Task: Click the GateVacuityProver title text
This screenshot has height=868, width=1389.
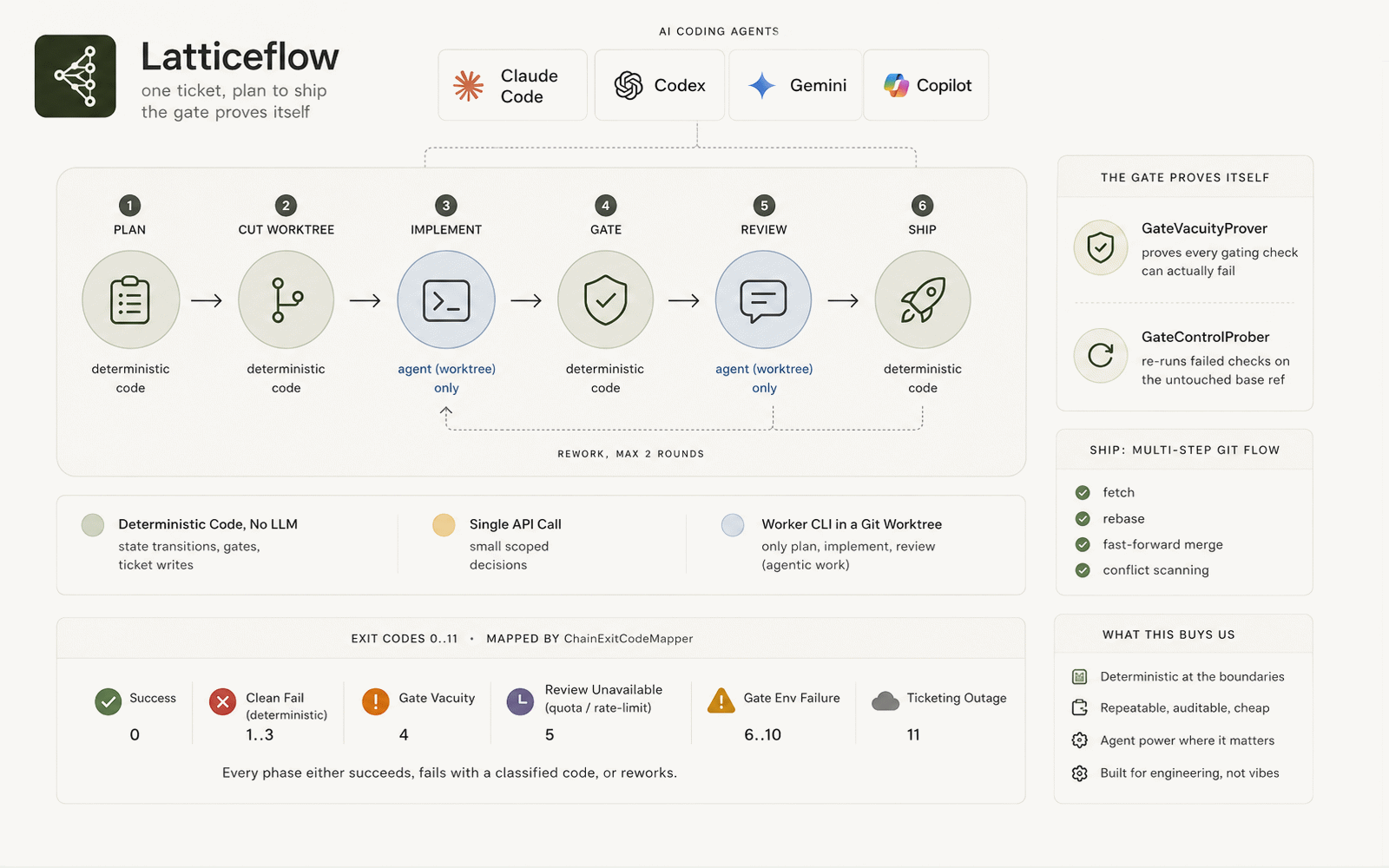Action: click(1204, 228)
